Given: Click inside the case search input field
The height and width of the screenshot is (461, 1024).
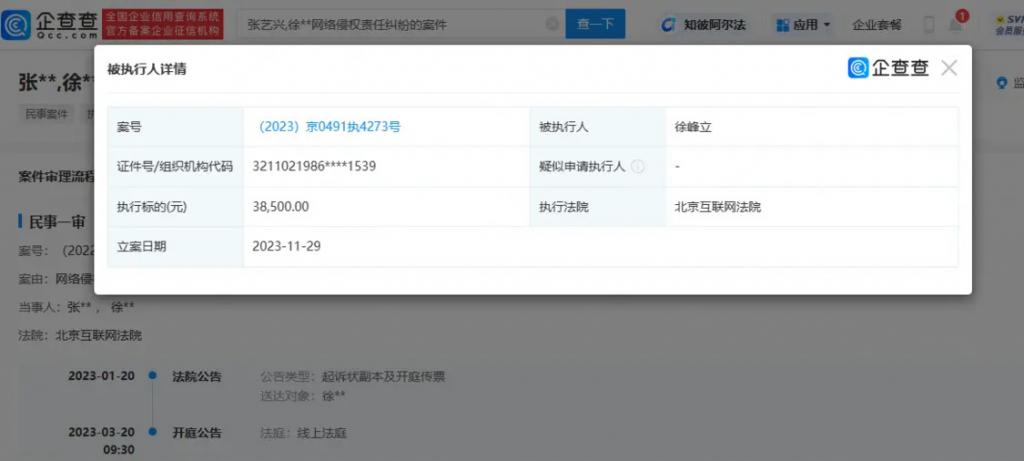Looking at the screenshot, I should 390,24.
